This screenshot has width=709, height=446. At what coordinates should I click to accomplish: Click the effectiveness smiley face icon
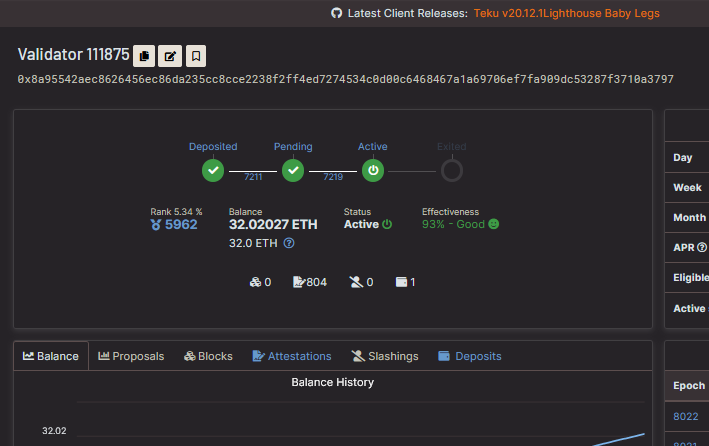(x=494, y=224)
